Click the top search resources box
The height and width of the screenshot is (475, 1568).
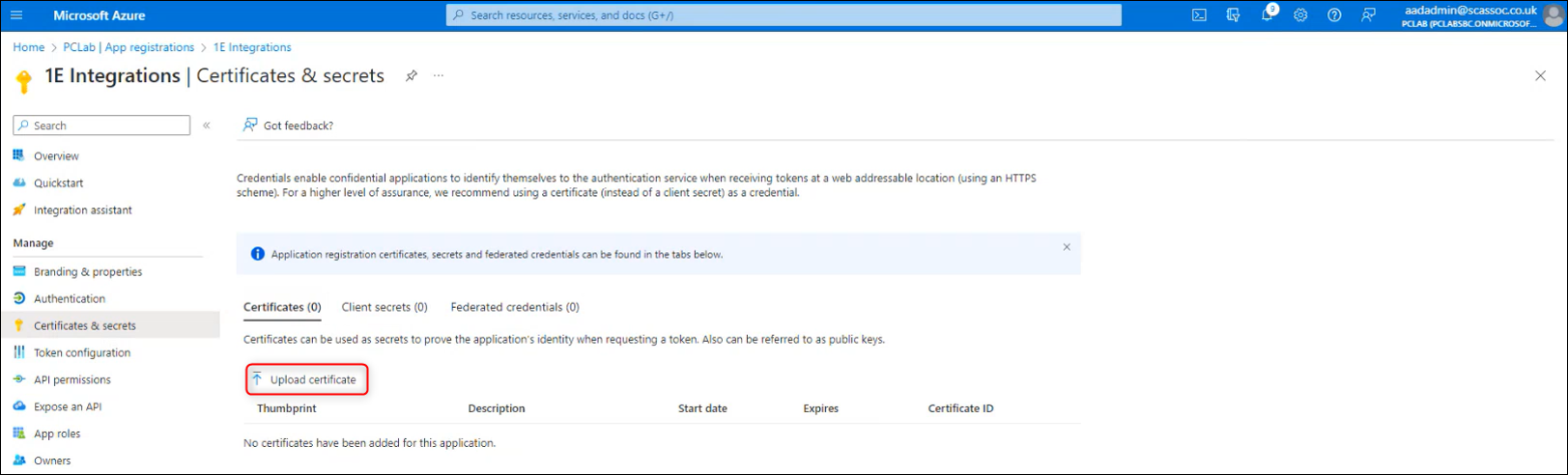coord(783,15)
